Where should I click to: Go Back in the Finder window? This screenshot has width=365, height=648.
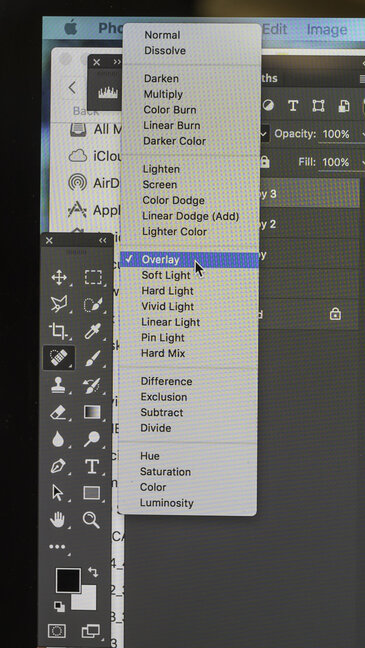73,88
